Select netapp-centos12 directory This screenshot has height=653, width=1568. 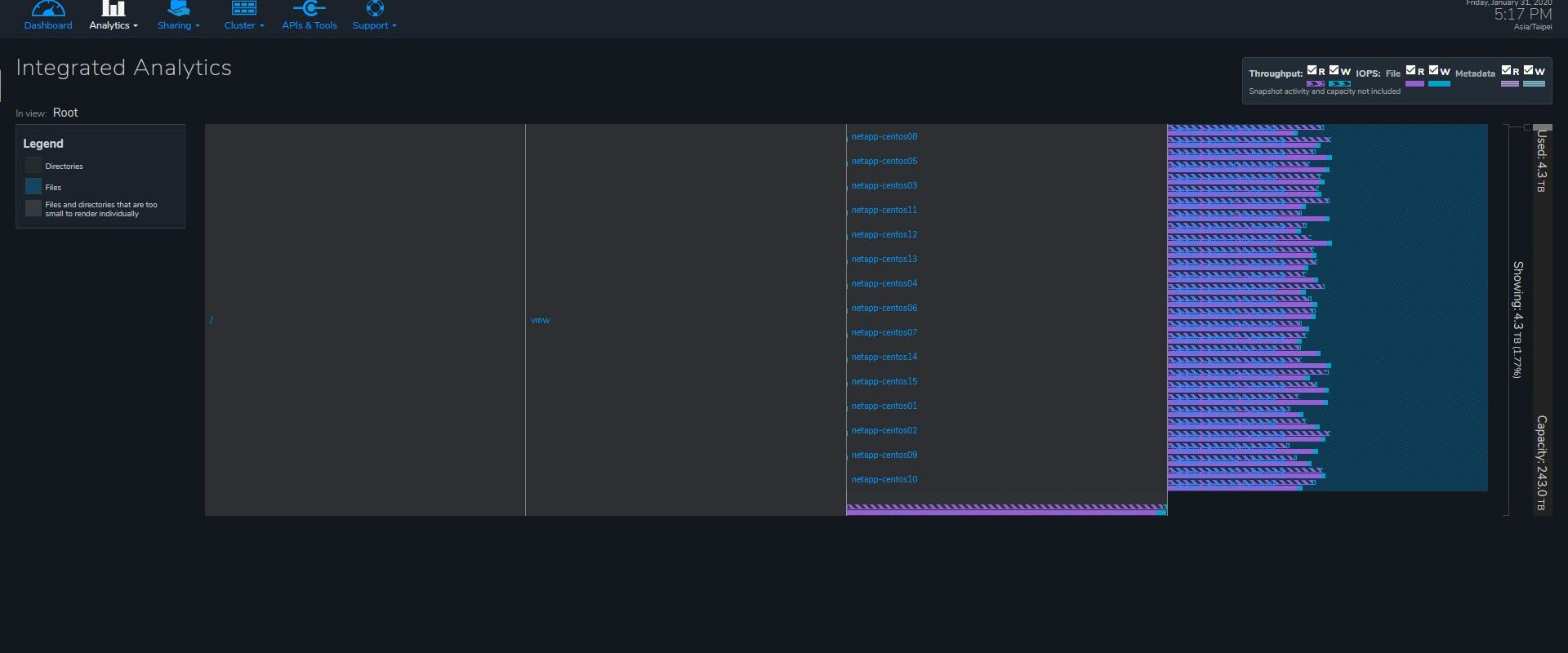884,234
